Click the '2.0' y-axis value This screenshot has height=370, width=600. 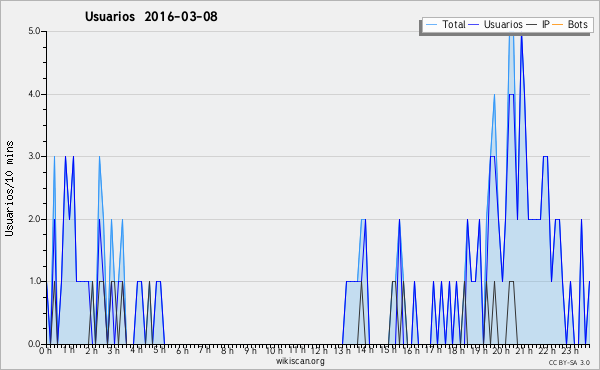point(34,219)
